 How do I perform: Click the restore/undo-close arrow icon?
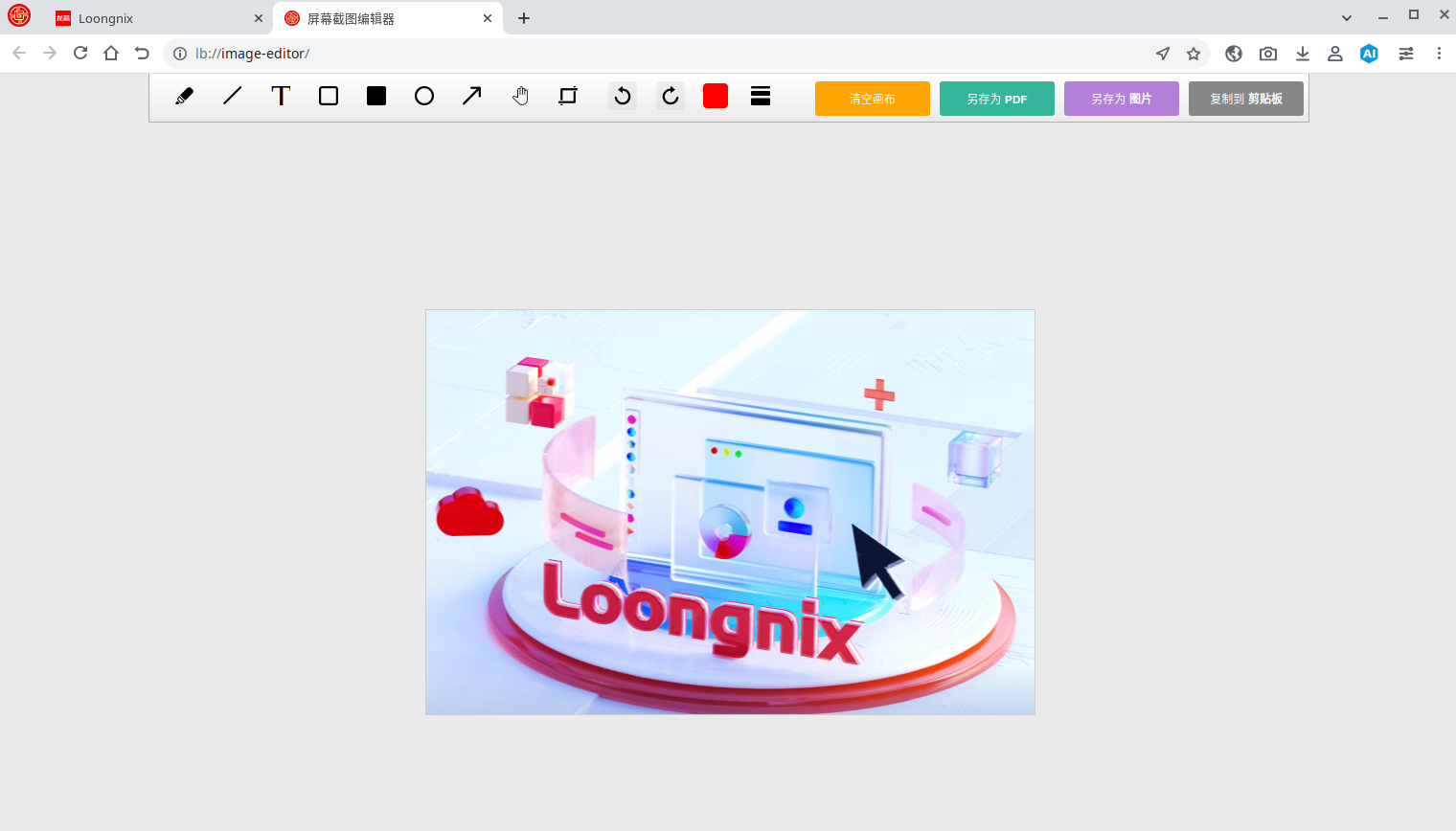142,54
